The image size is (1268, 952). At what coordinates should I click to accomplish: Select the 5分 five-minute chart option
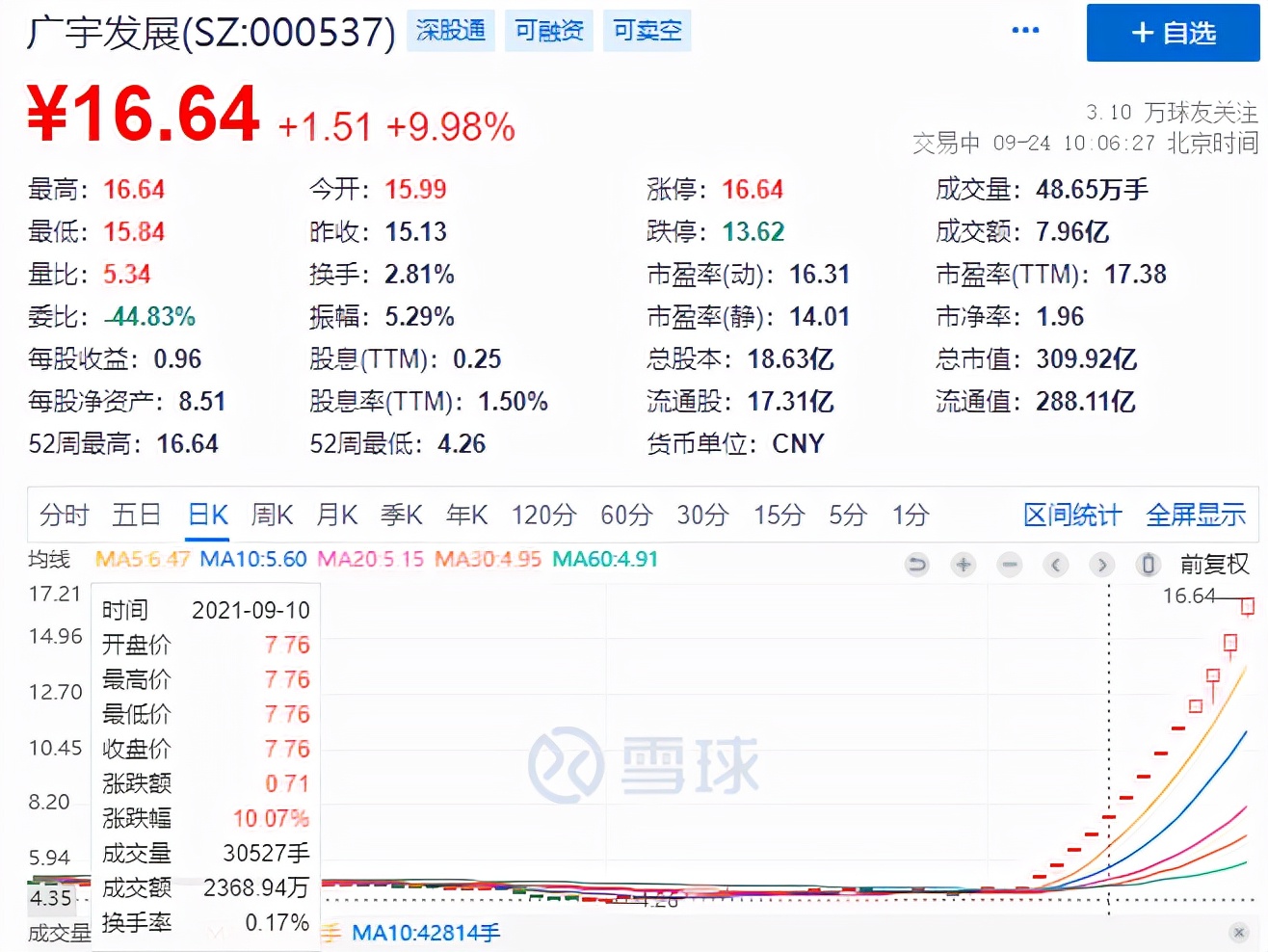(x=846, y=515)
